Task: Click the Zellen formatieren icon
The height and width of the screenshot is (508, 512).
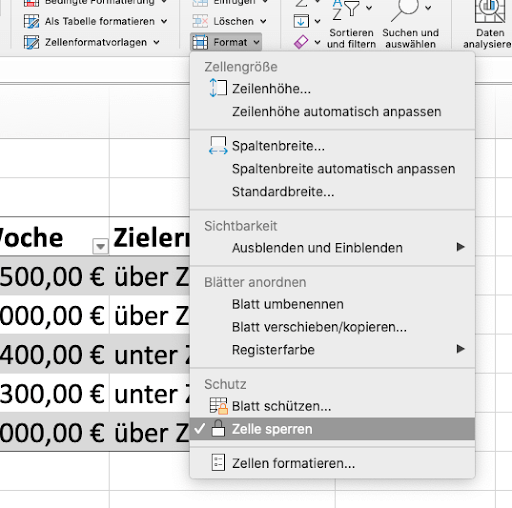Action: (218, 462)
